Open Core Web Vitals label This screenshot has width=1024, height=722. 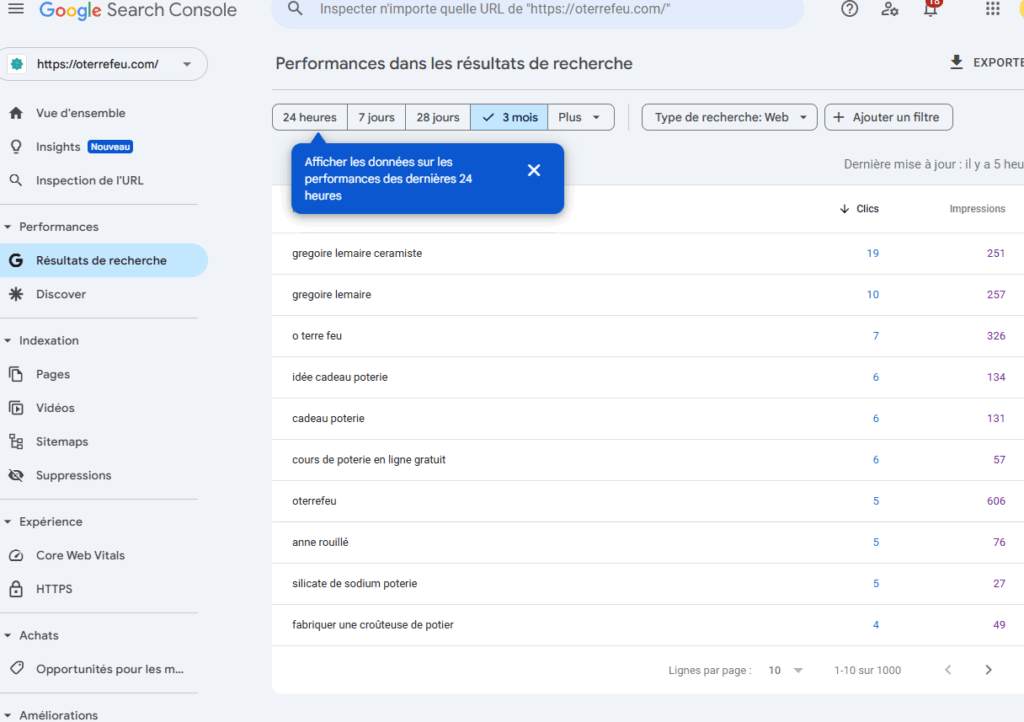(80, 556)
